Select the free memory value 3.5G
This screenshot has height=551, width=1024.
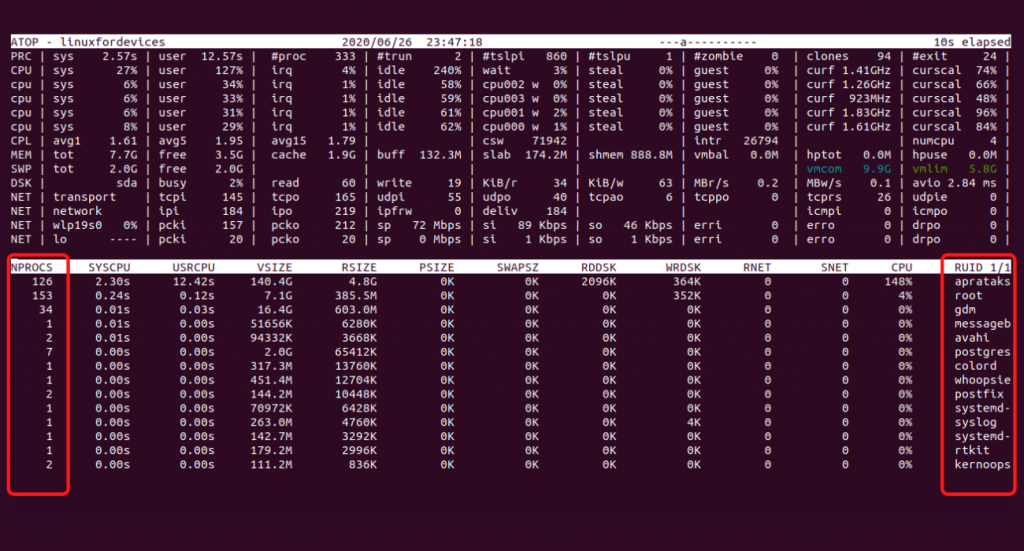coord(229,155)
